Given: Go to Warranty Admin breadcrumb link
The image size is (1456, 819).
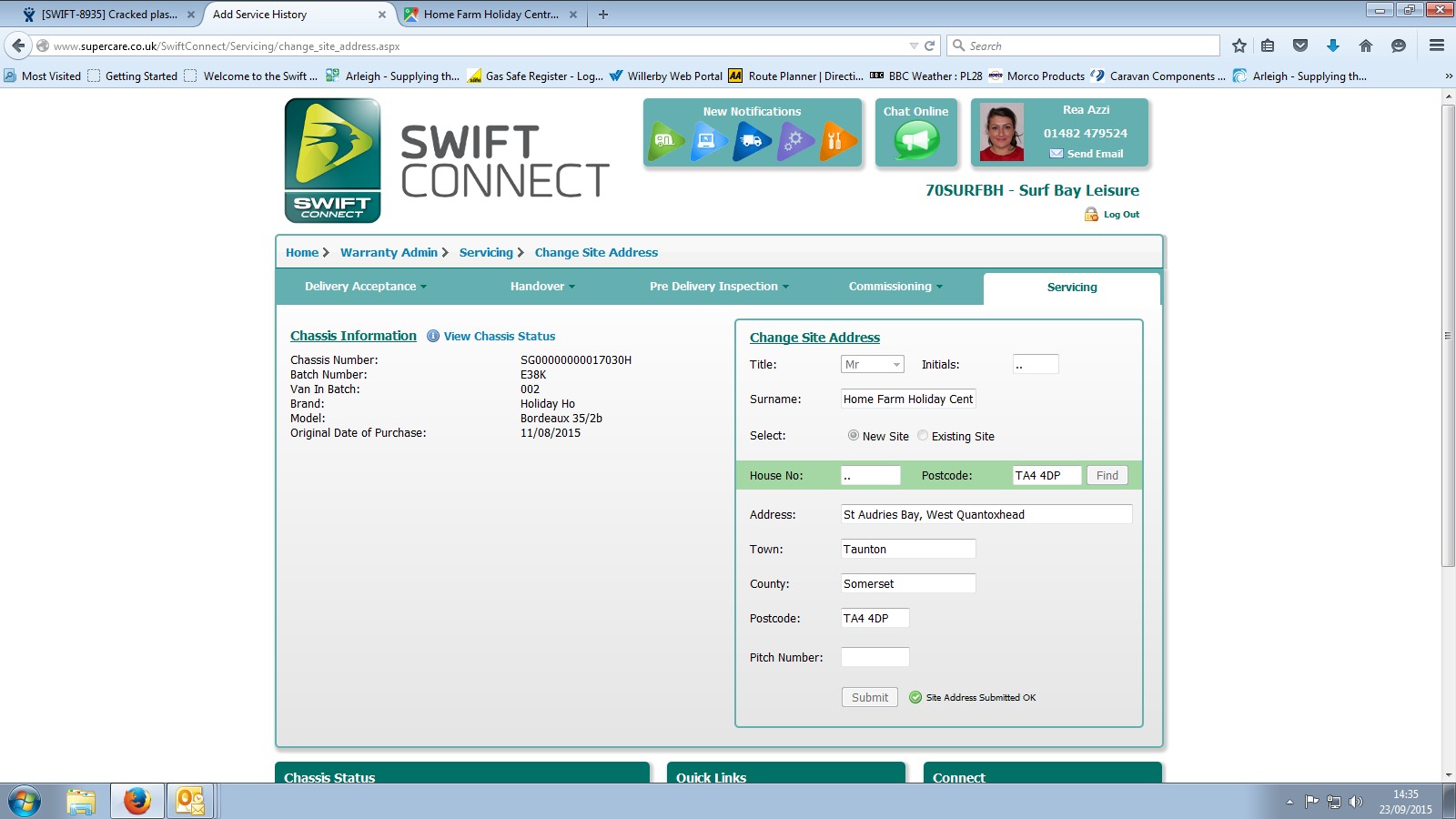Looking at the screenshot, I should coord(389,252).
